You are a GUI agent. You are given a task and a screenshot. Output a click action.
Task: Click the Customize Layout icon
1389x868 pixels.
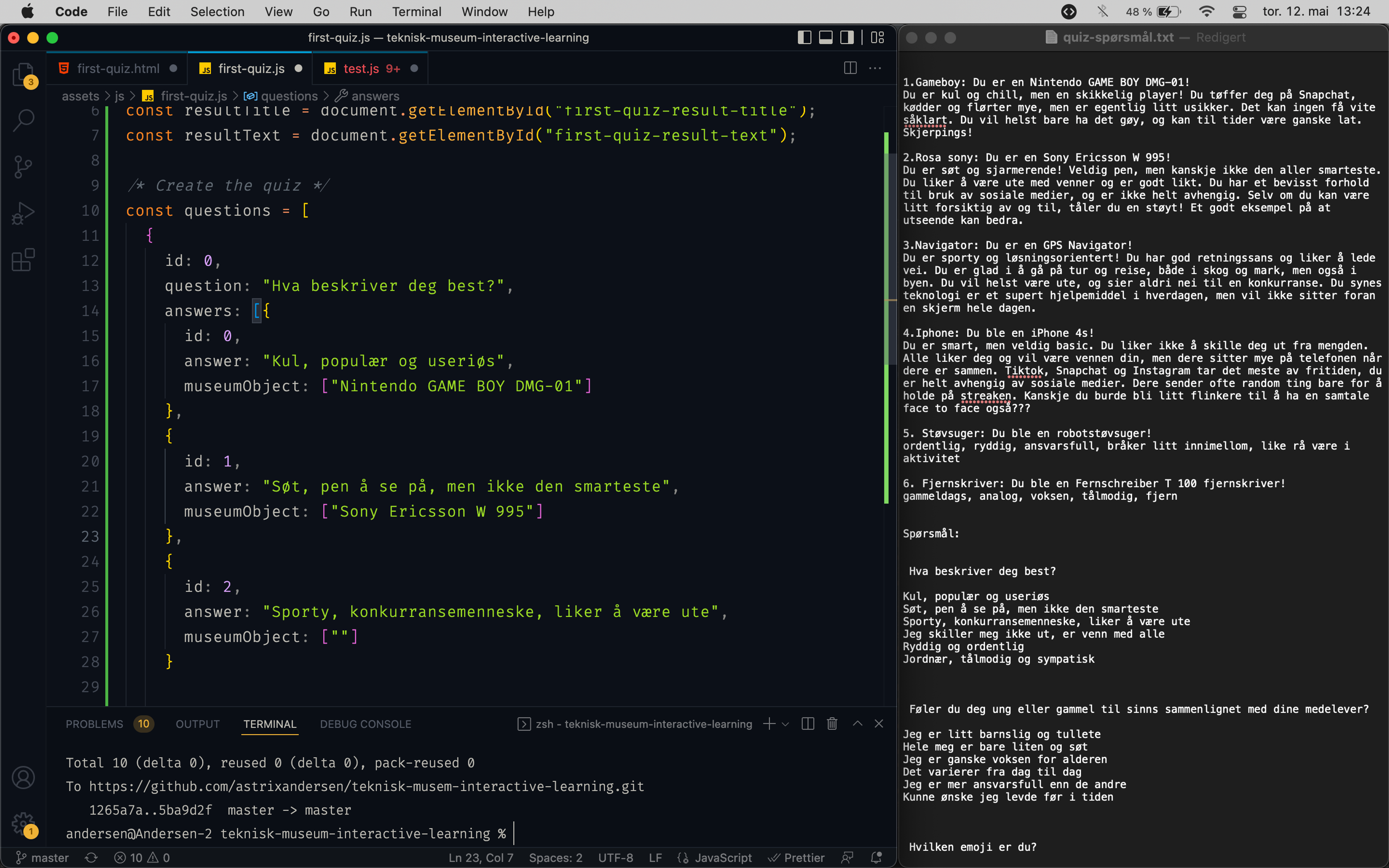point(877,37)
